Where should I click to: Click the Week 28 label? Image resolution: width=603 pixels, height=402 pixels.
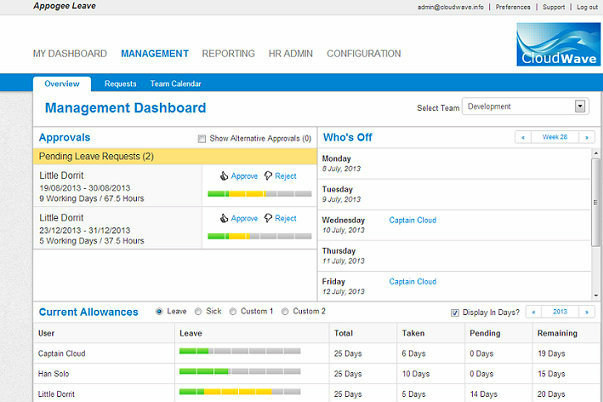click(555, 137)
